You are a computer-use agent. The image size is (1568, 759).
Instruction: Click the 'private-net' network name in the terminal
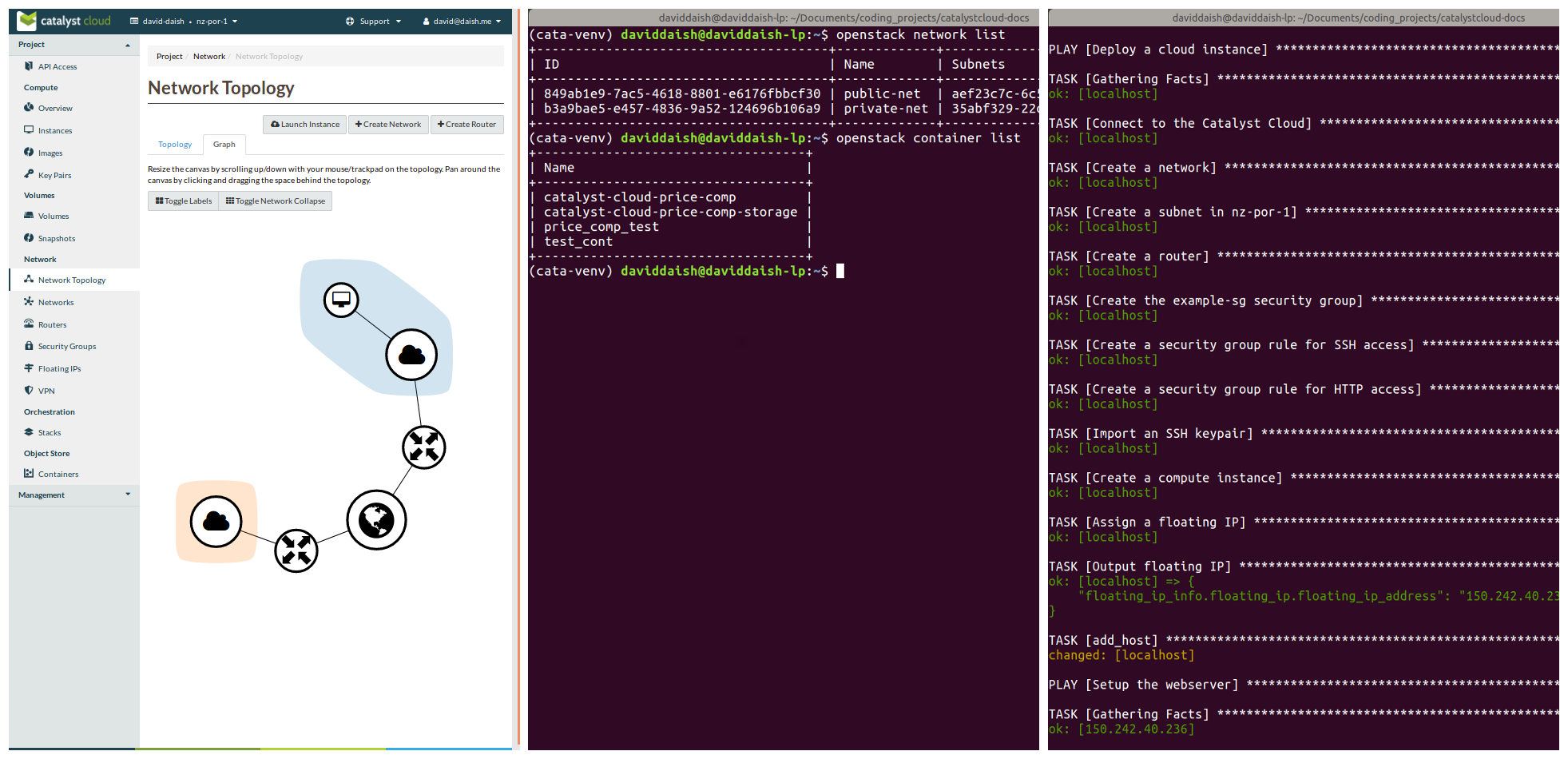click(x=887, y=109)
